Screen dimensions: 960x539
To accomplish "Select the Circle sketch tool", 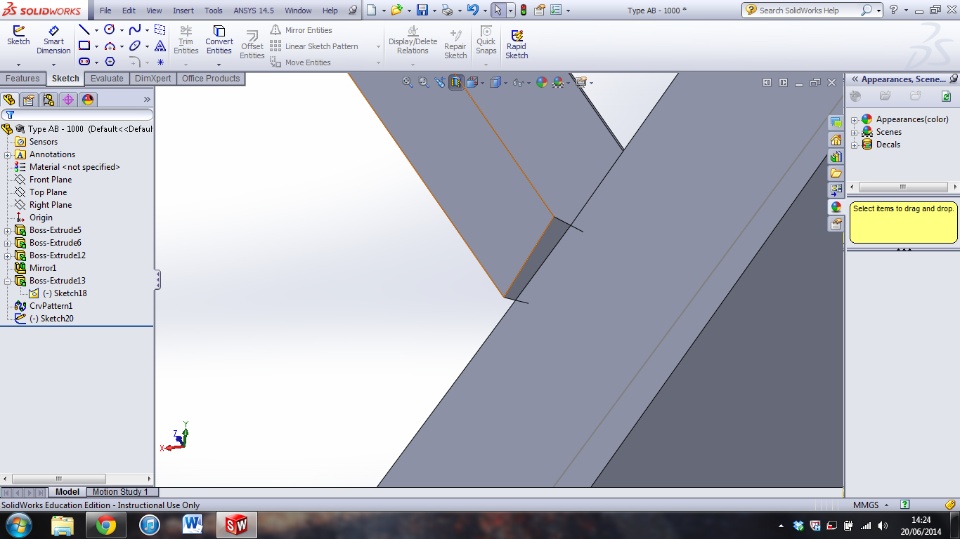I will [x=110, y=29].
